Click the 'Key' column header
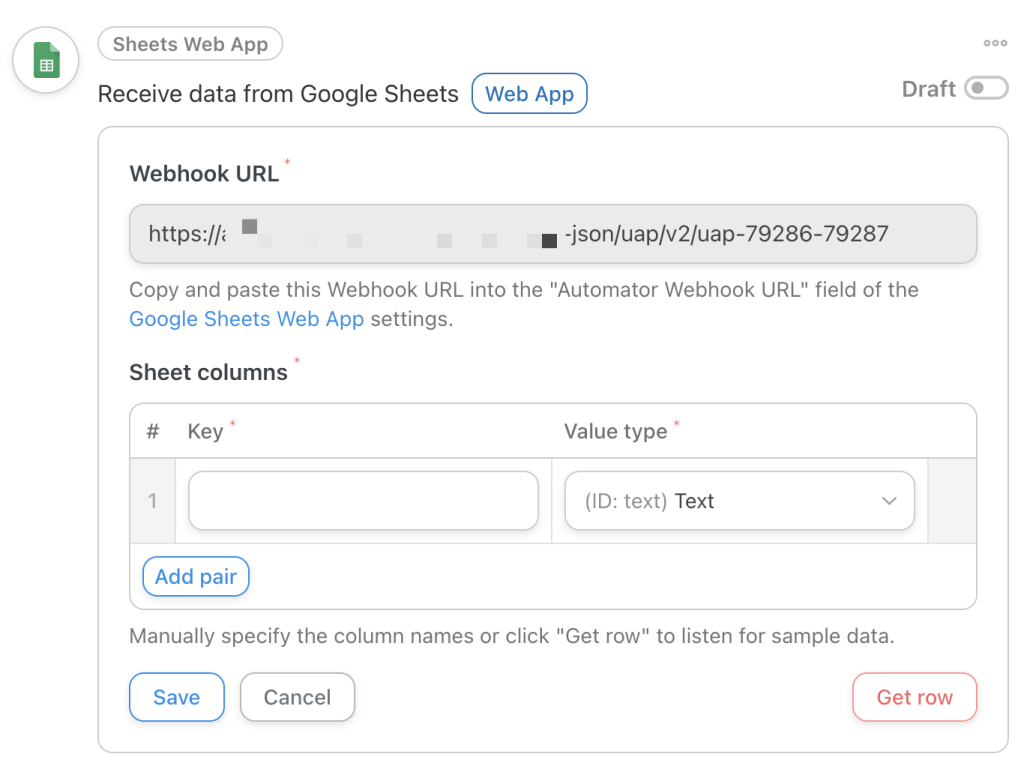This screenshot has width=1024, height=766. click(x=204, y=431)
